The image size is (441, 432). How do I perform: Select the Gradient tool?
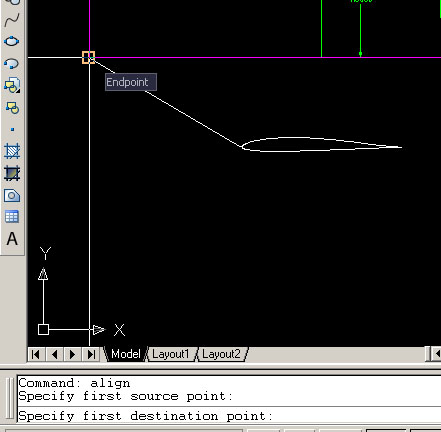(12, 173)
